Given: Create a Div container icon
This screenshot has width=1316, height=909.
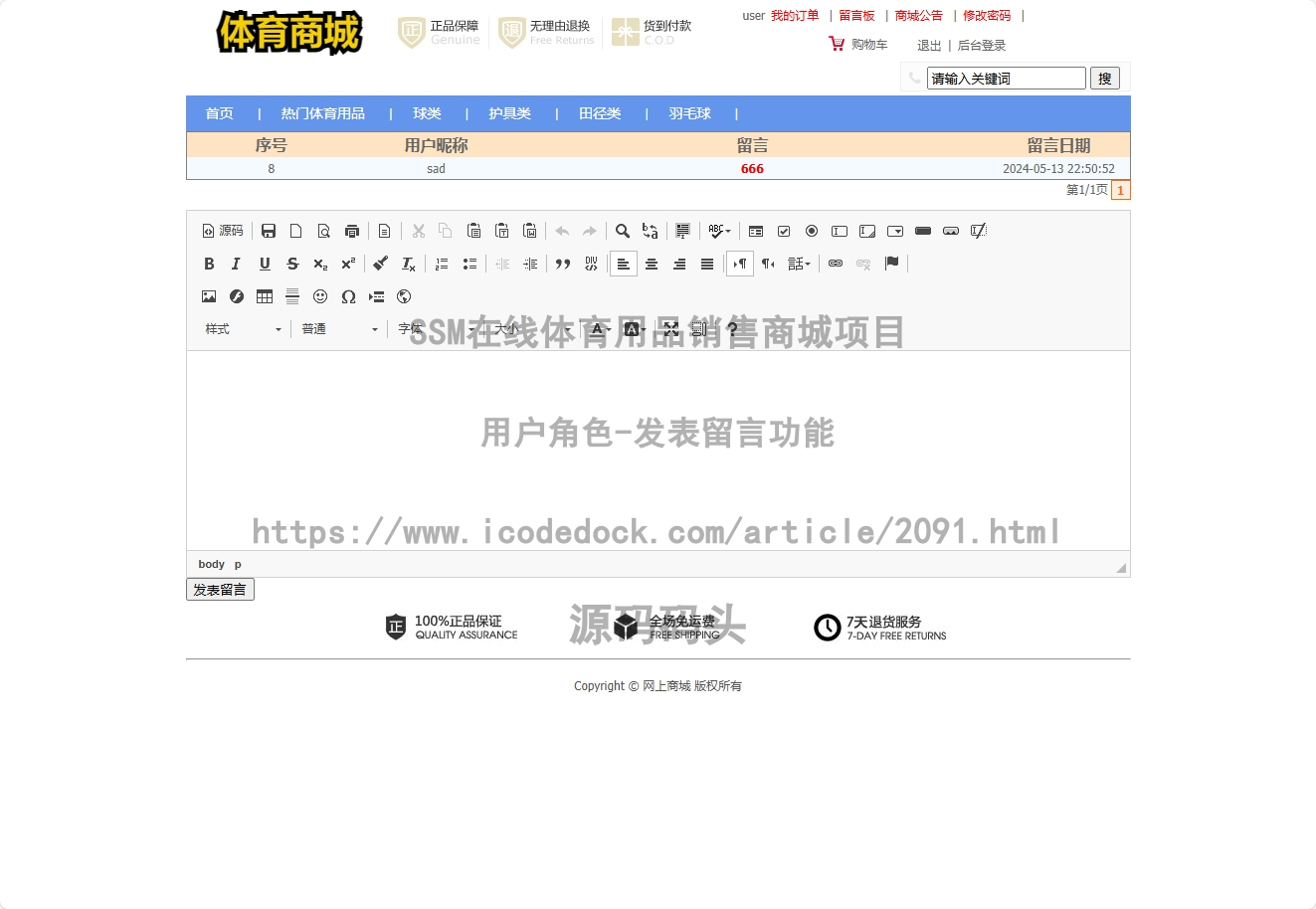Looking at the screenshot, I should click(x=591, y=264).
